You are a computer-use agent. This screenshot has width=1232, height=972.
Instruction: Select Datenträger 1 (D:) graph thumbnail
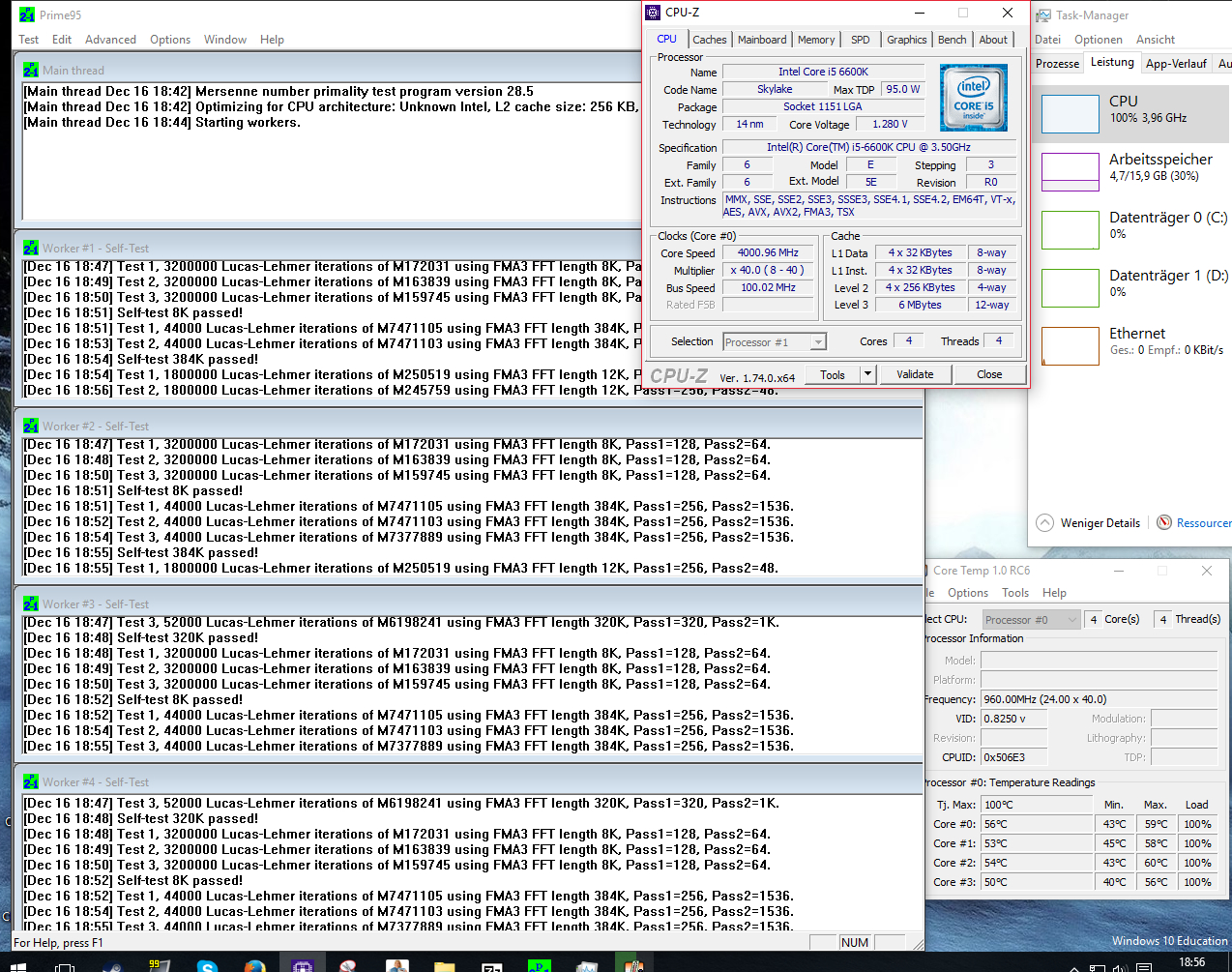1071,288
